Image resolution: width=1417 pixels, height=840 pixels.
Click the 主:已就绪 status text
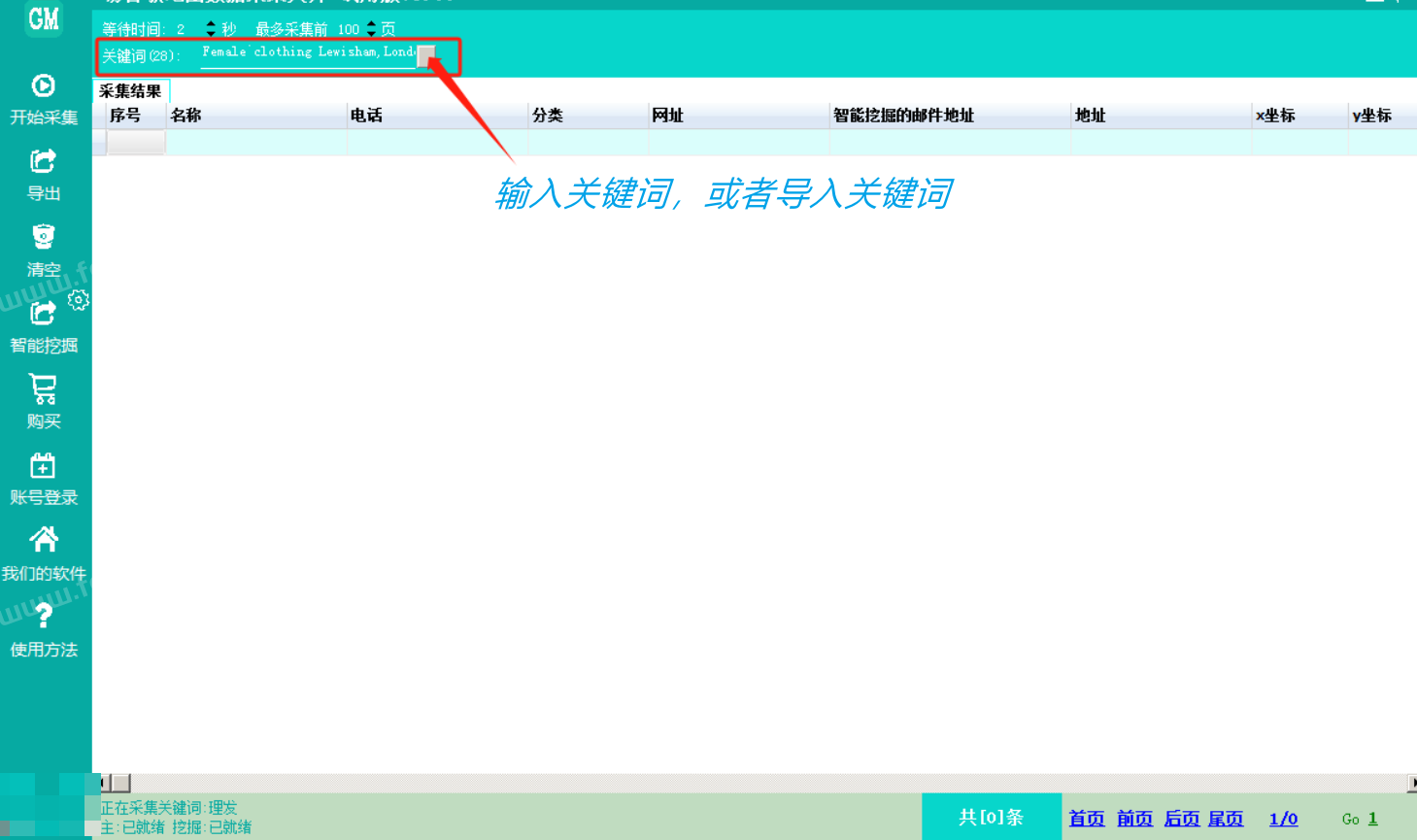[x=133, y=827]
